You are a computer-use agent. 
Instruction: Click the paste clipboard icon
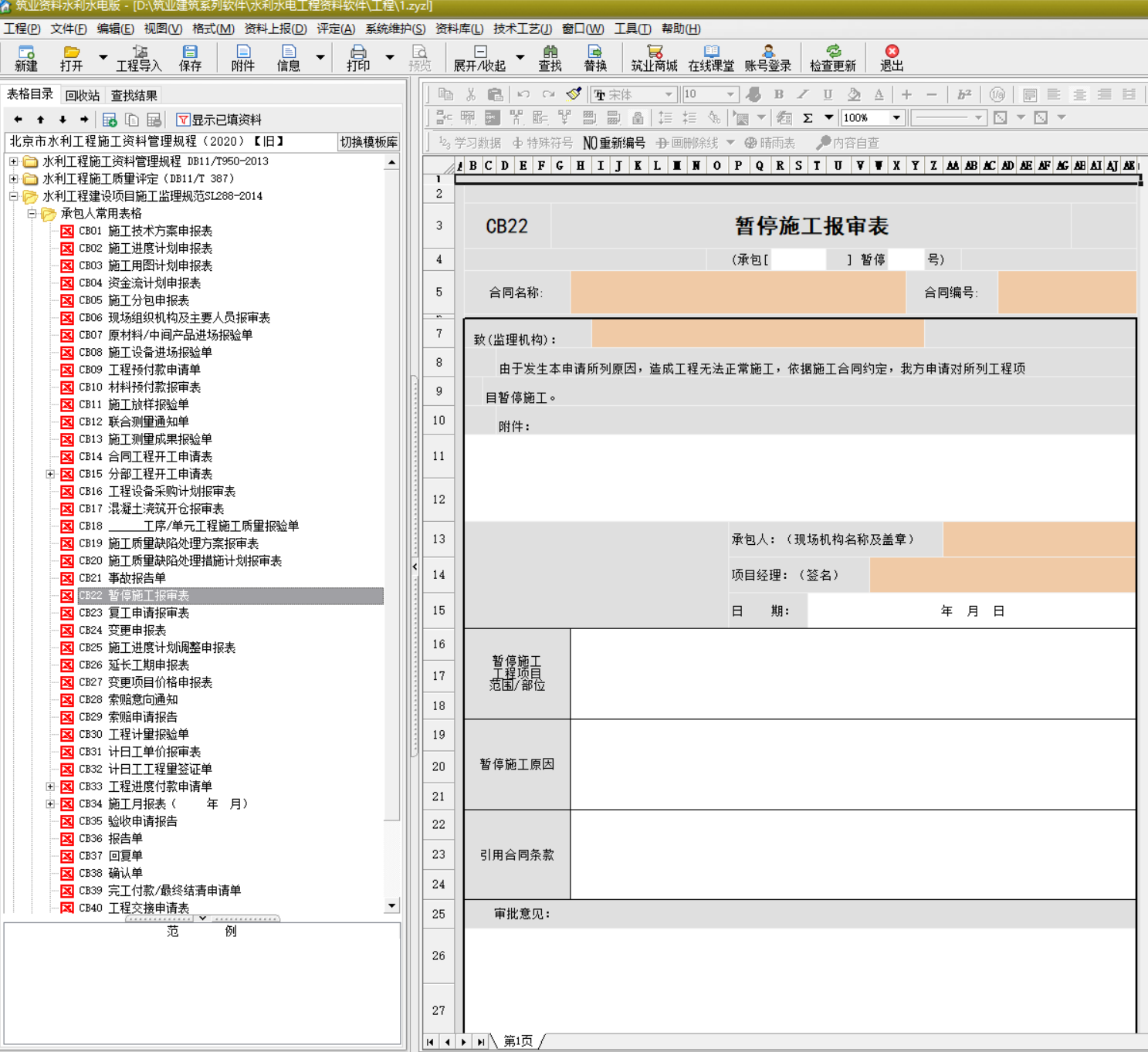tap(496, 94)
